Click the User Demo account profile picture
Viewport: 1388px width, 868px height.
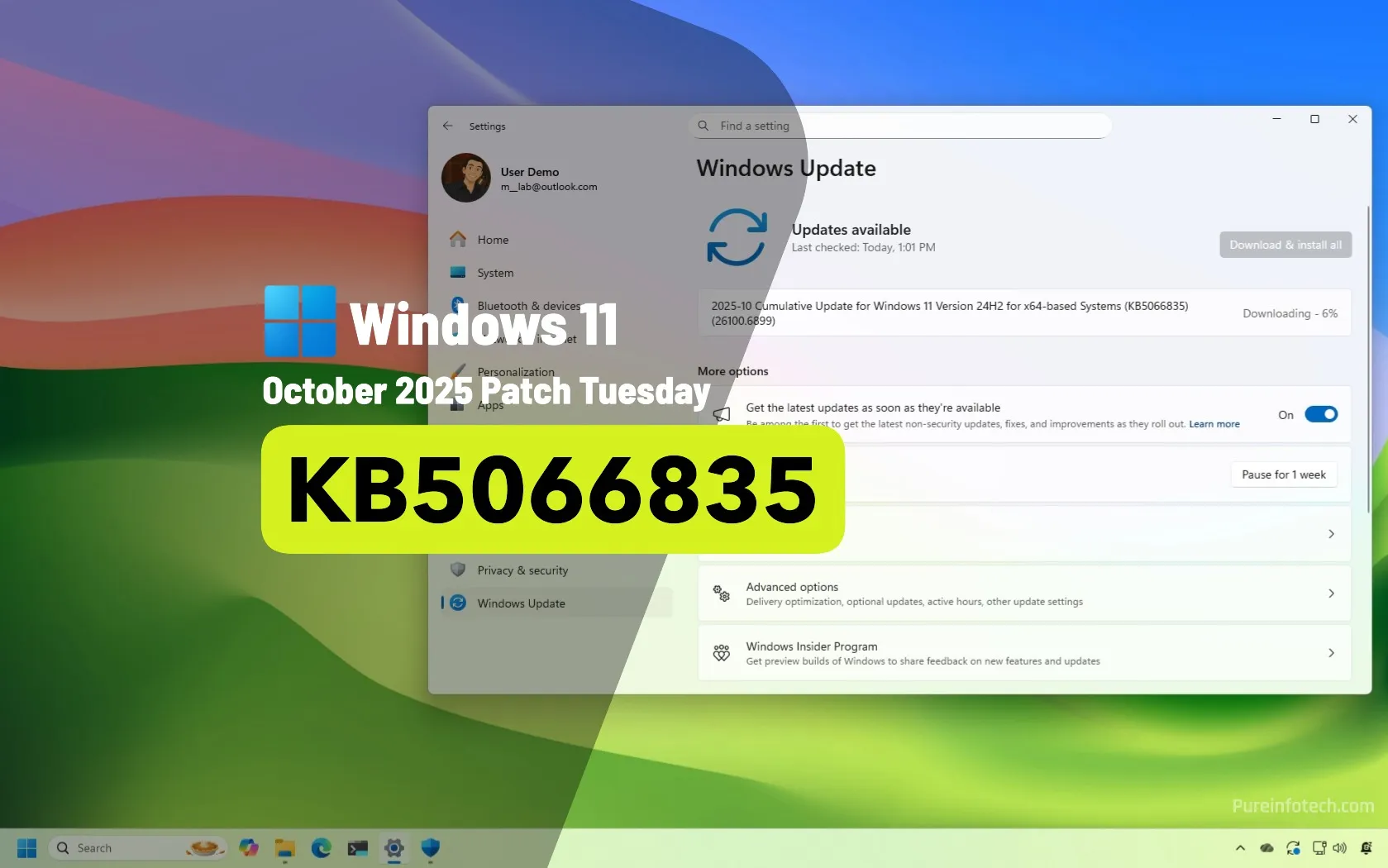point(465,178)
